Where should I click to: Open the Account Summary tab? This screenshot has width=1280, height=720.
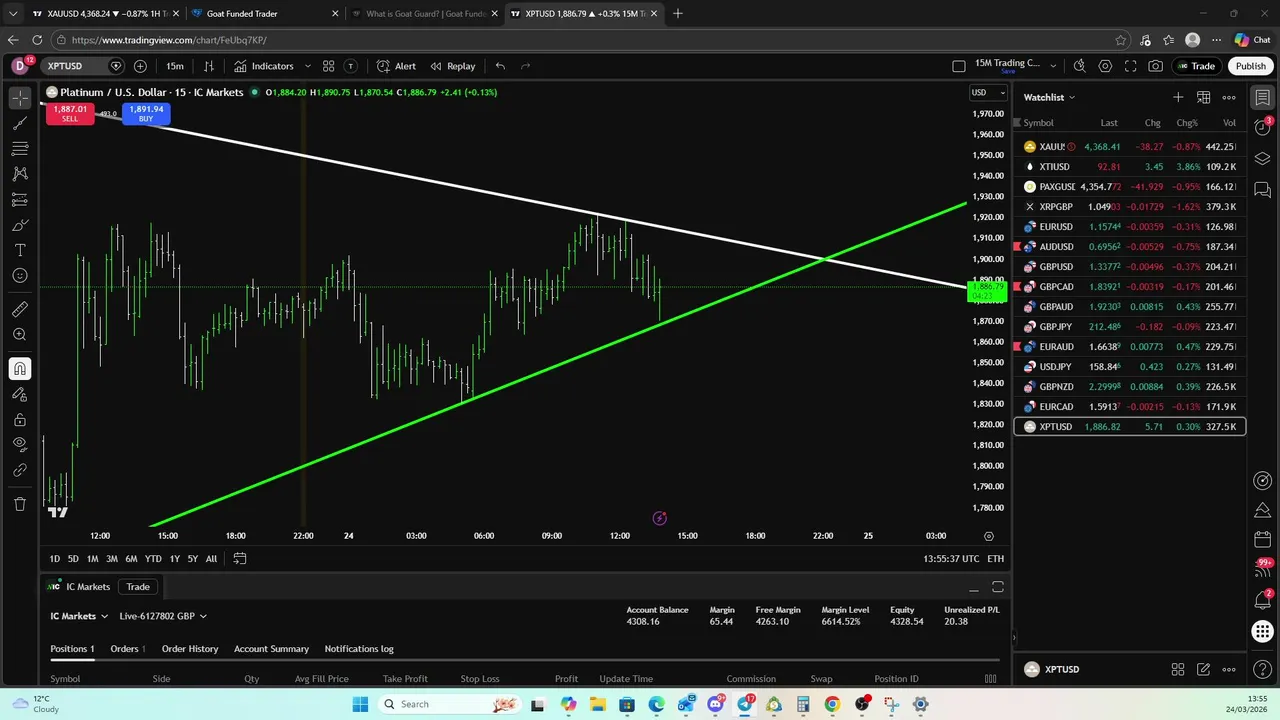(271, 649)
